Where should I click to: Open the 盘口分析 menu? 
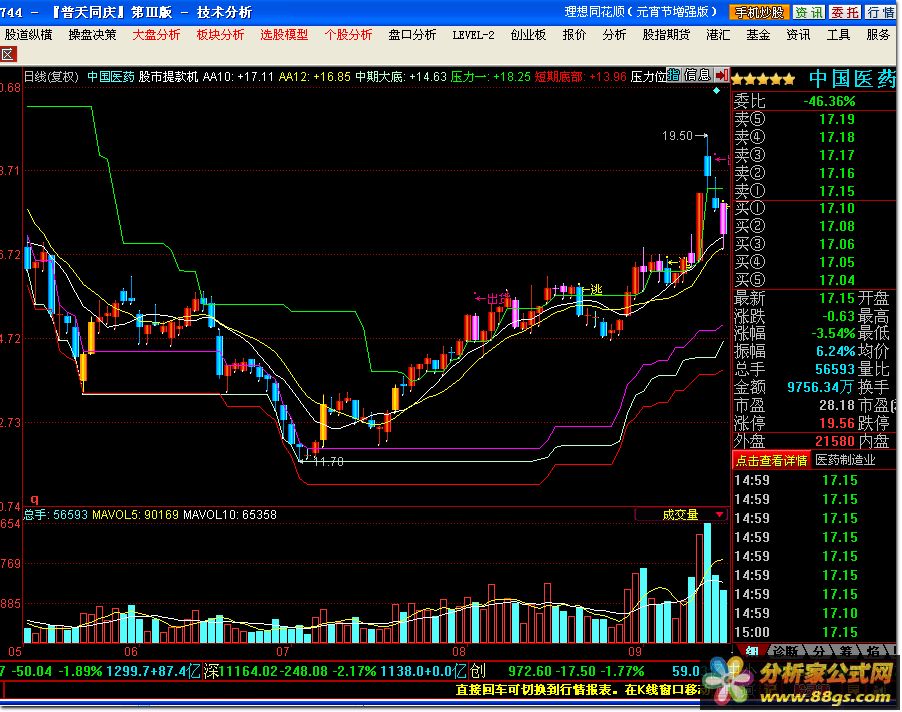[412, 35]
